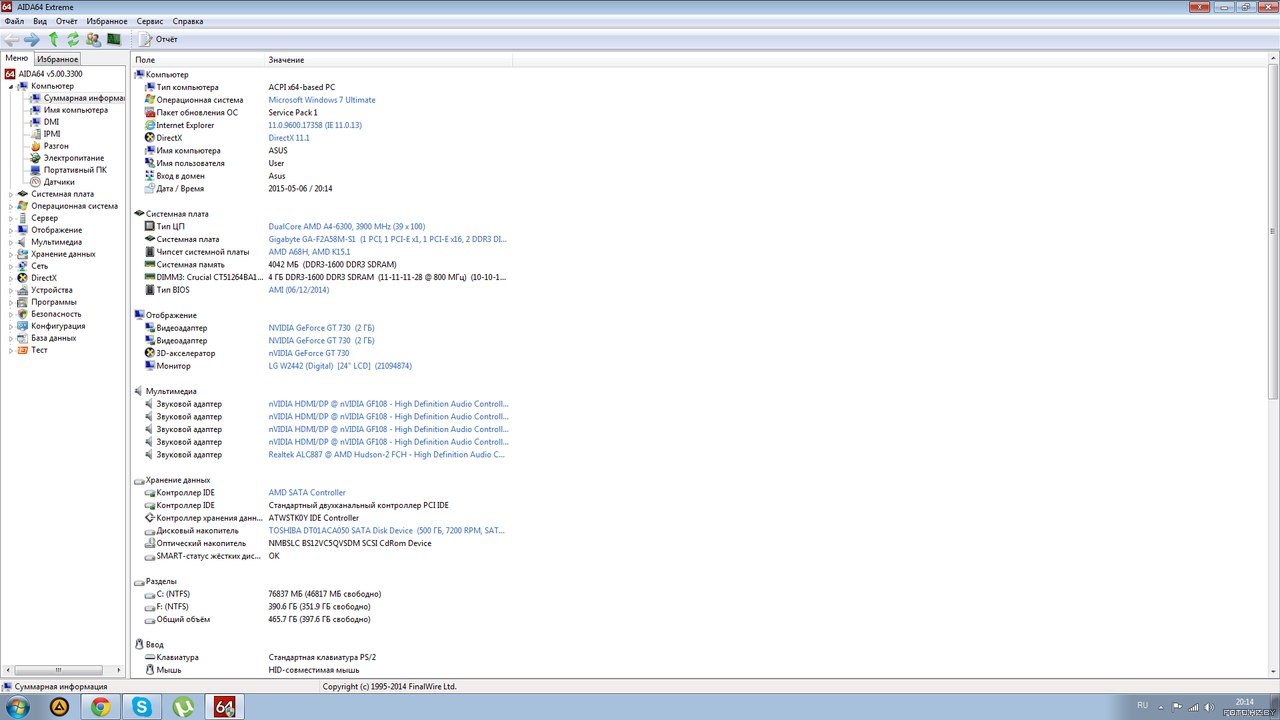Select the IPMI tree item
This screenshot has width=1280, height=720.
tap(52, 134)
